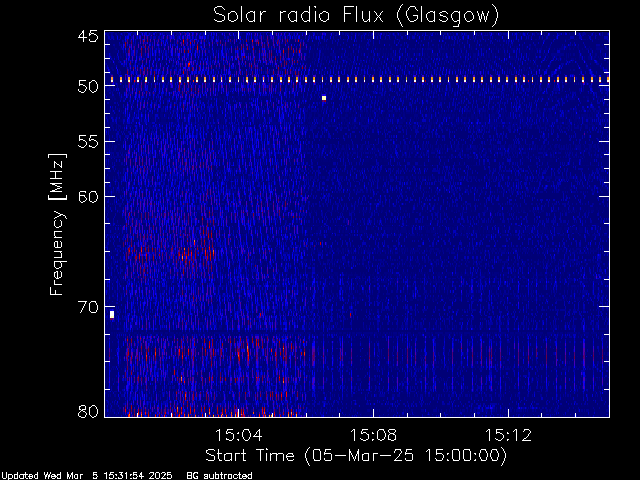This screenshot has width=640, height=480.
Task: Click the 15:04 time tick label
Action: [239, 435]
